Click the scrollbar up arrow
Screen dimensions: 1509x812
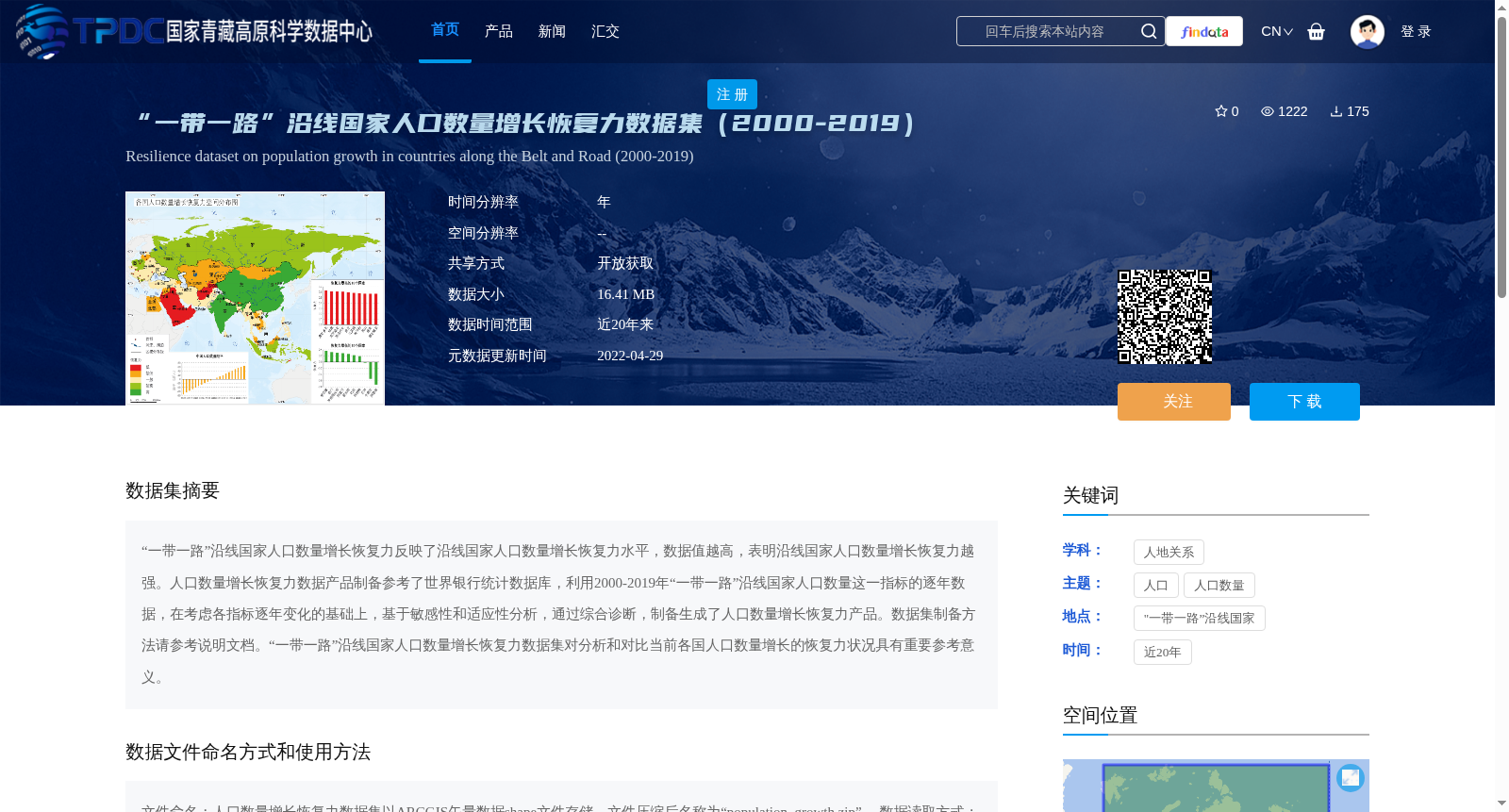pos(1501,8)
